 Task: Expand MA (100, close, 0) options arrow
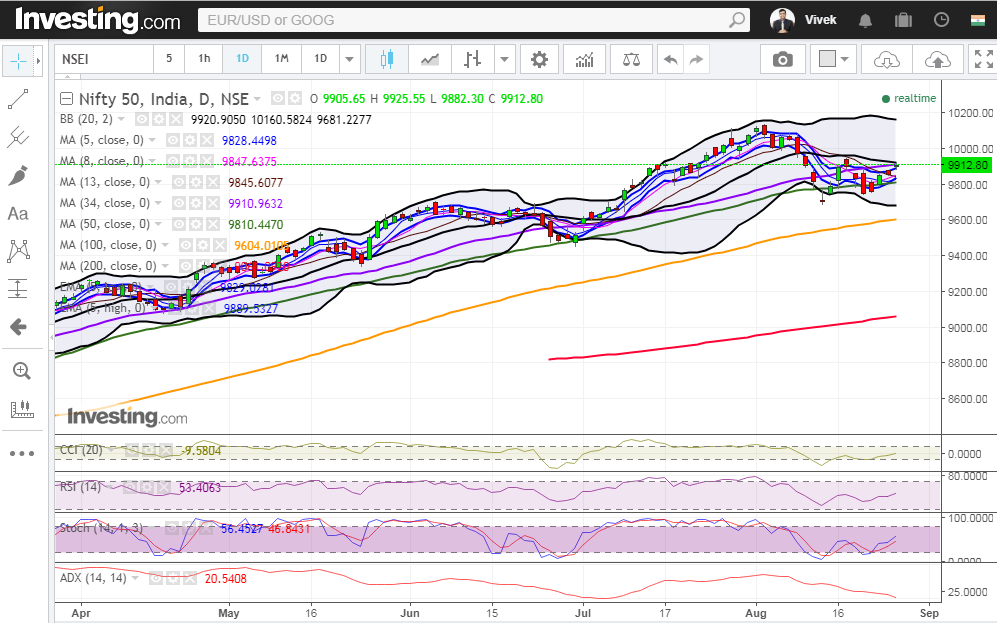click(165, 245)
